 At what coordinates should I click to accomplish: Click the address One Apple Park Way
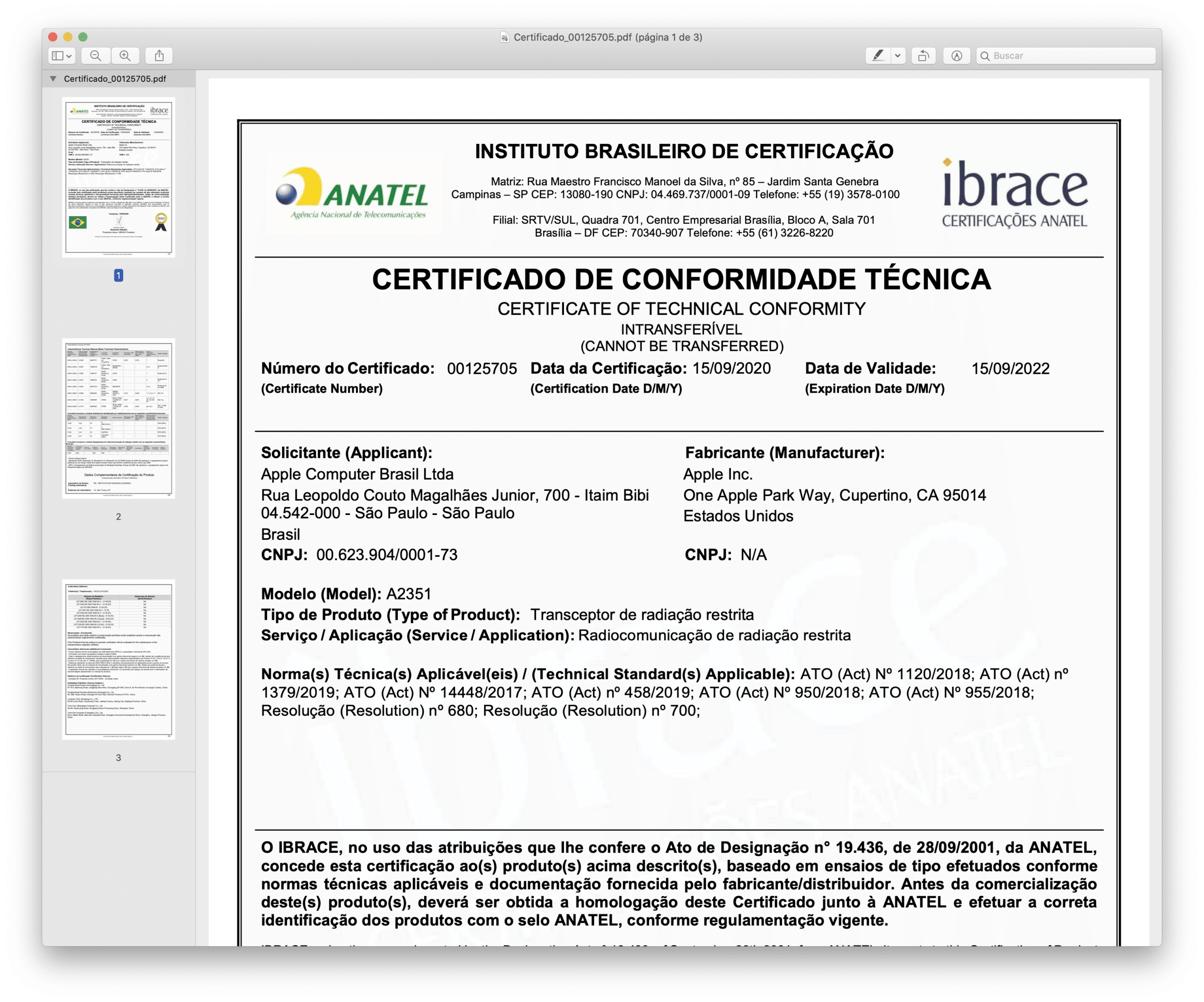756,495
